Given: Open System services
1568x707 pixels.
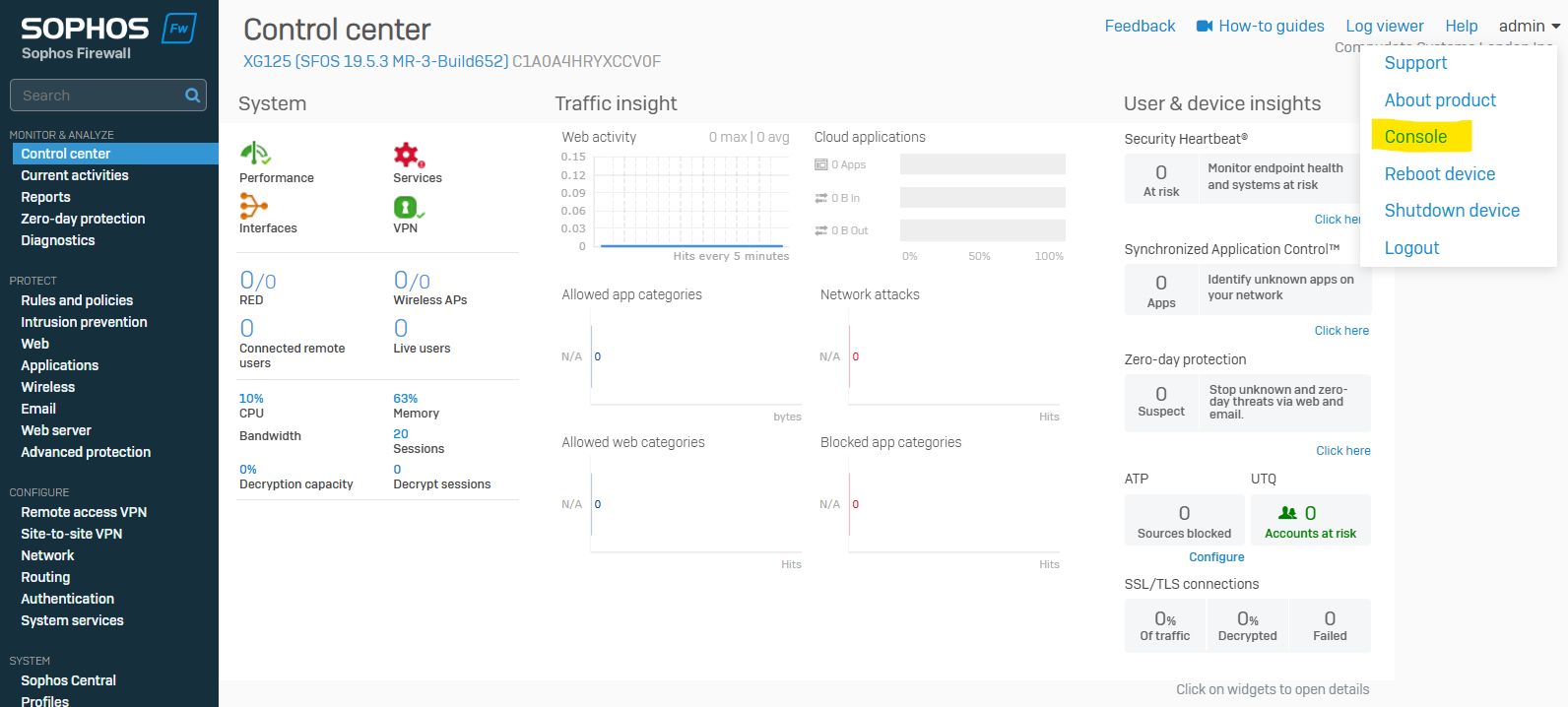Looking at the screenshot, I should (x=72, y=620).
